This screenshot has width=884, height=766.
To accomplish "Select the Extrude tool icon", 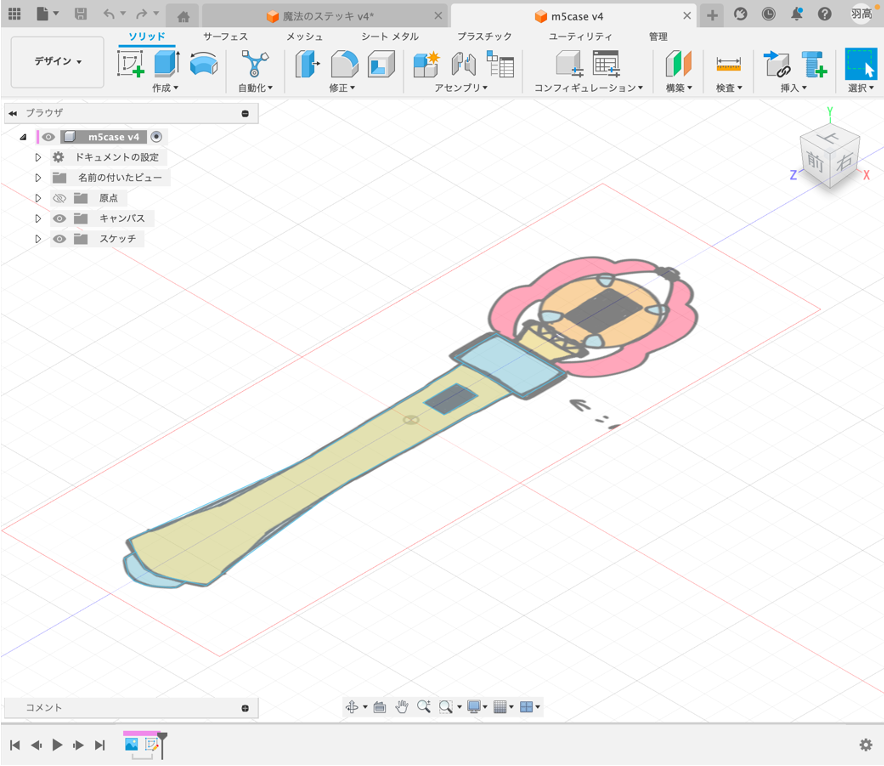I will pos(166,64).
